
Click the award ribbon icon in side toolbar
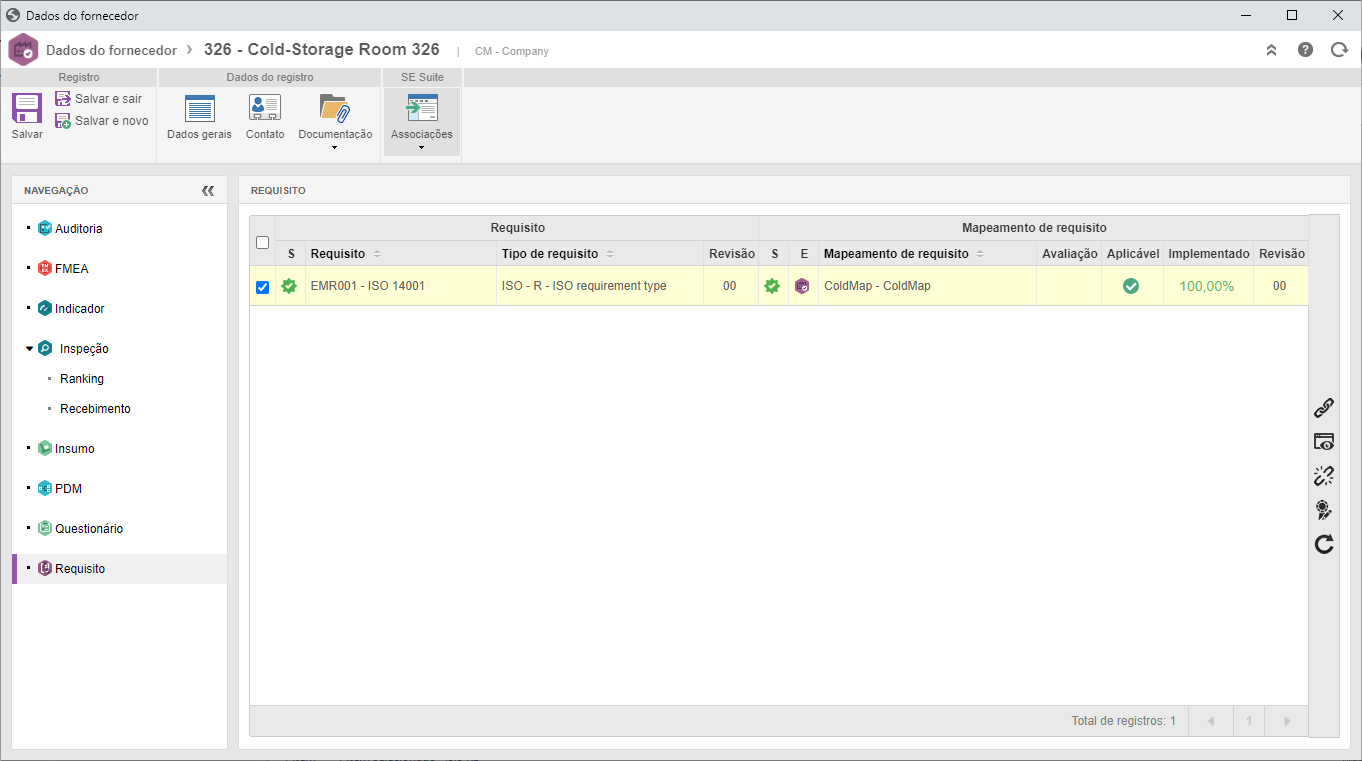click(1324, 510)
